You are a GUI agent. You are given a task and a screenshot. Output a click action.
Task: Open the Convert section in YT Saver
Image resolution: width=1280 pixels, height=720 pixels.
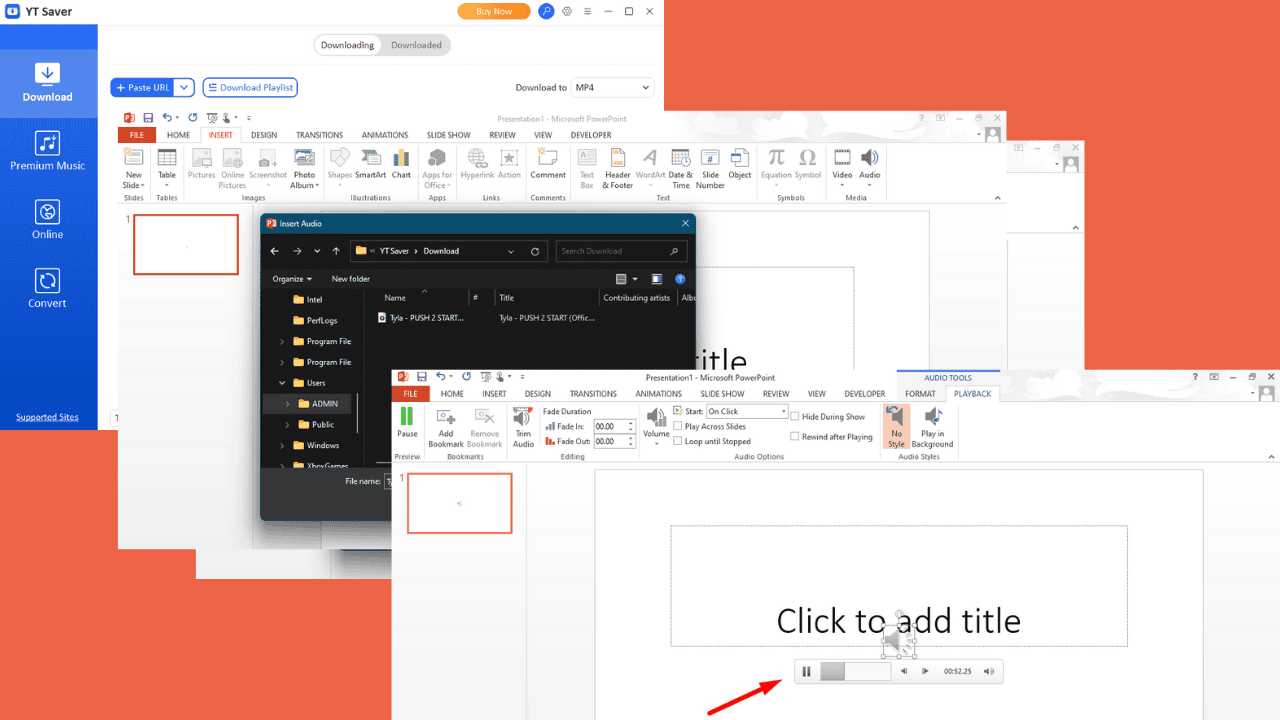(48, 289)
